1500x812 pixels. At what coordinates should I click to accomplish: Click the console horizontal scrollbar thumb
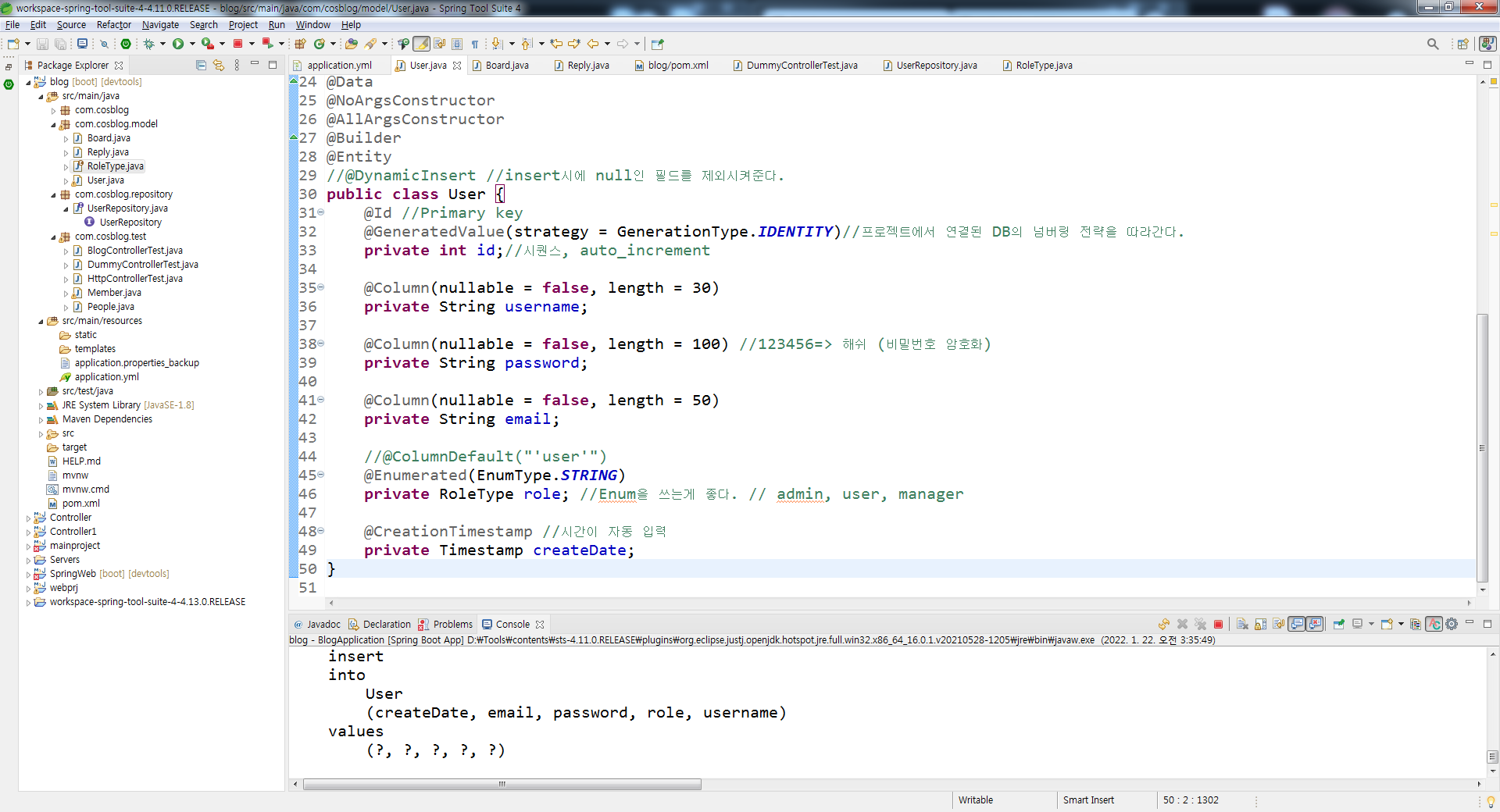click(x=502, y=784)
